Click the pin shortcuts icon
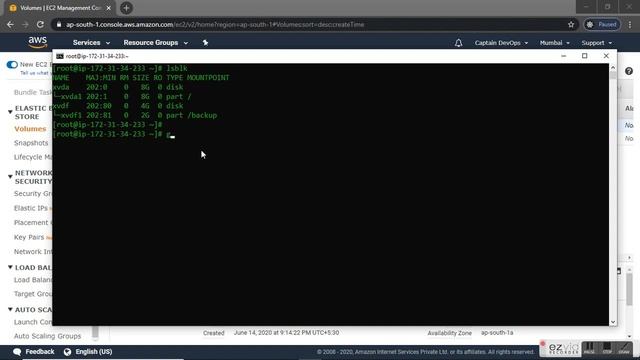Image resolution: width=640 pixels, height=360 pixels. point(205,42)
